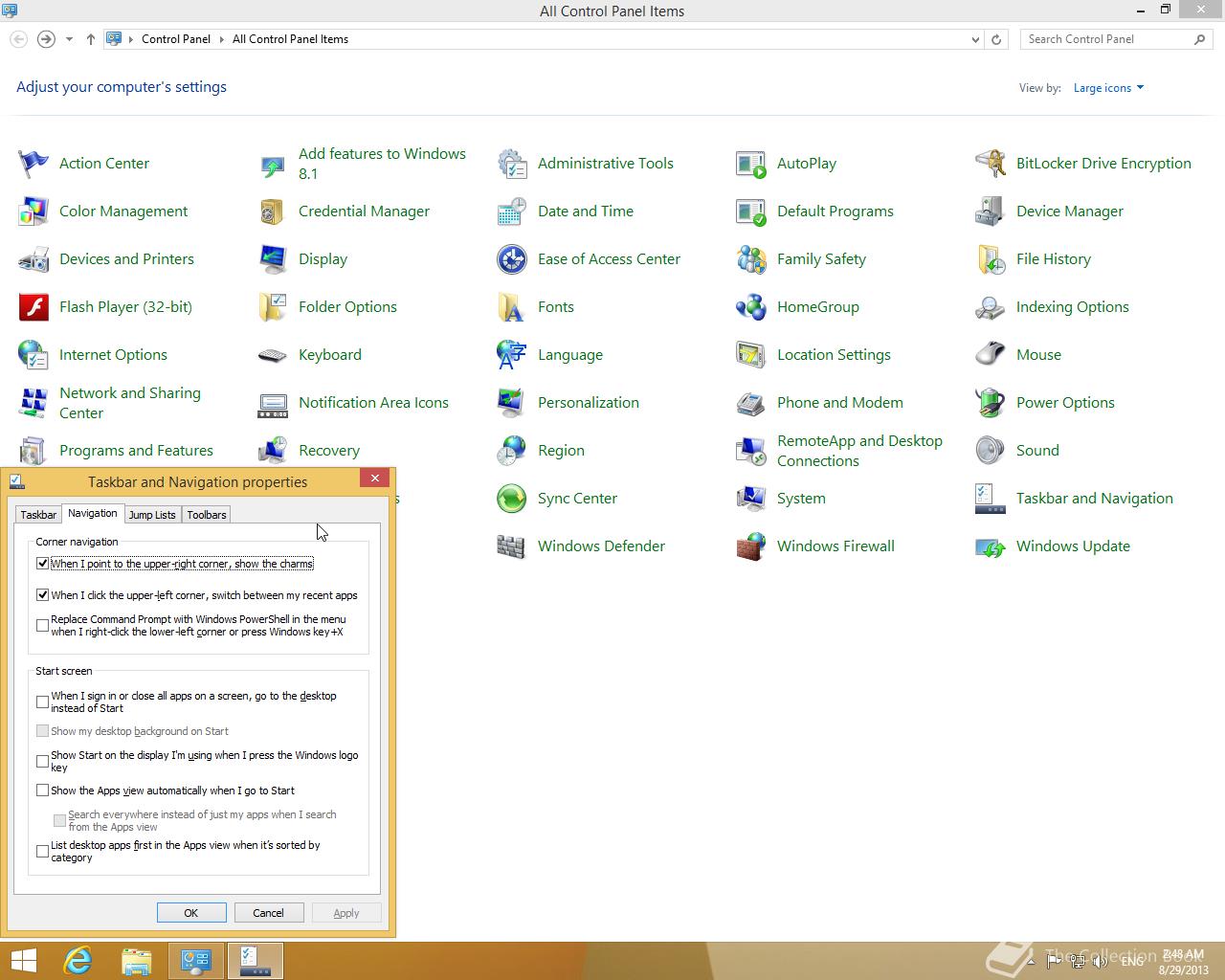Uncheck upper-left corner recent apps switching

click(42, 595)
